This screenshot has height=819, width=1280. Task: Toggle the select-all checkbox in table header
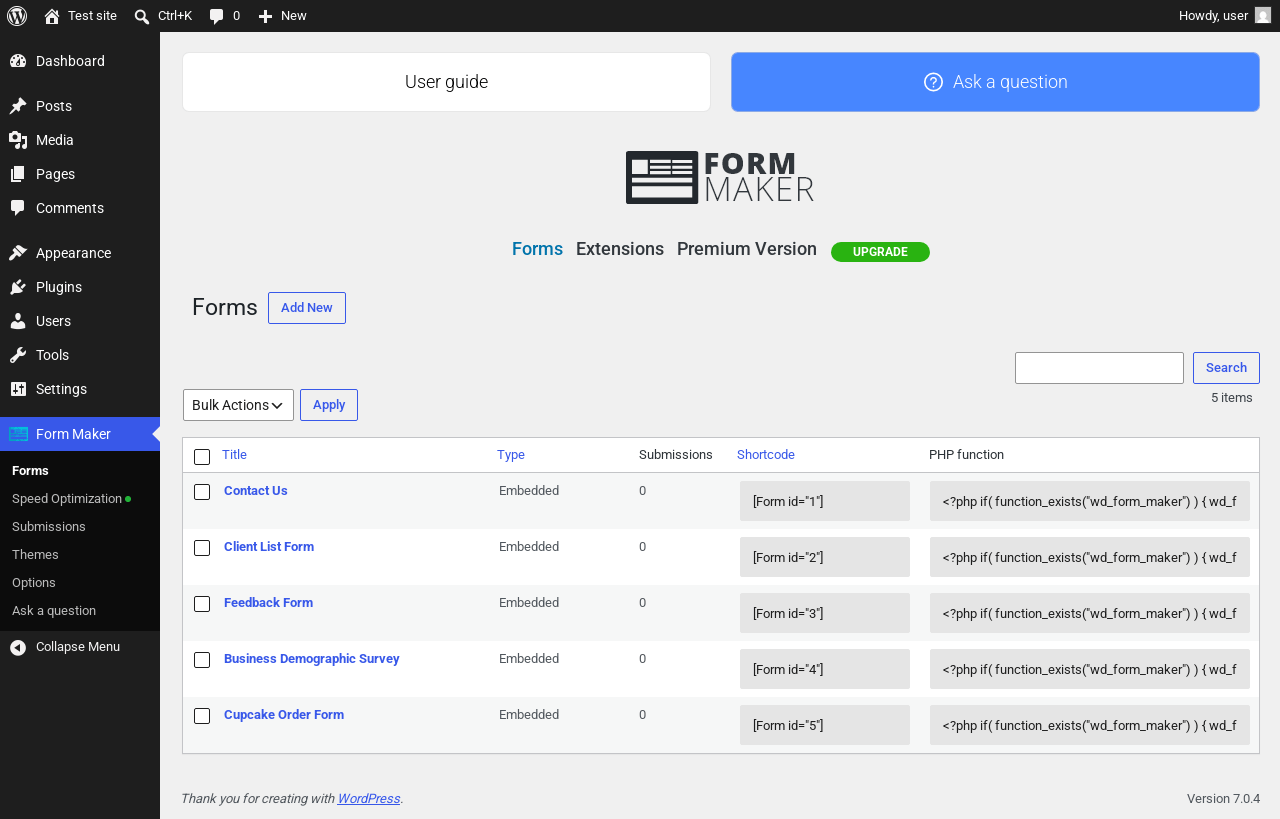click(x=202, y=457)
